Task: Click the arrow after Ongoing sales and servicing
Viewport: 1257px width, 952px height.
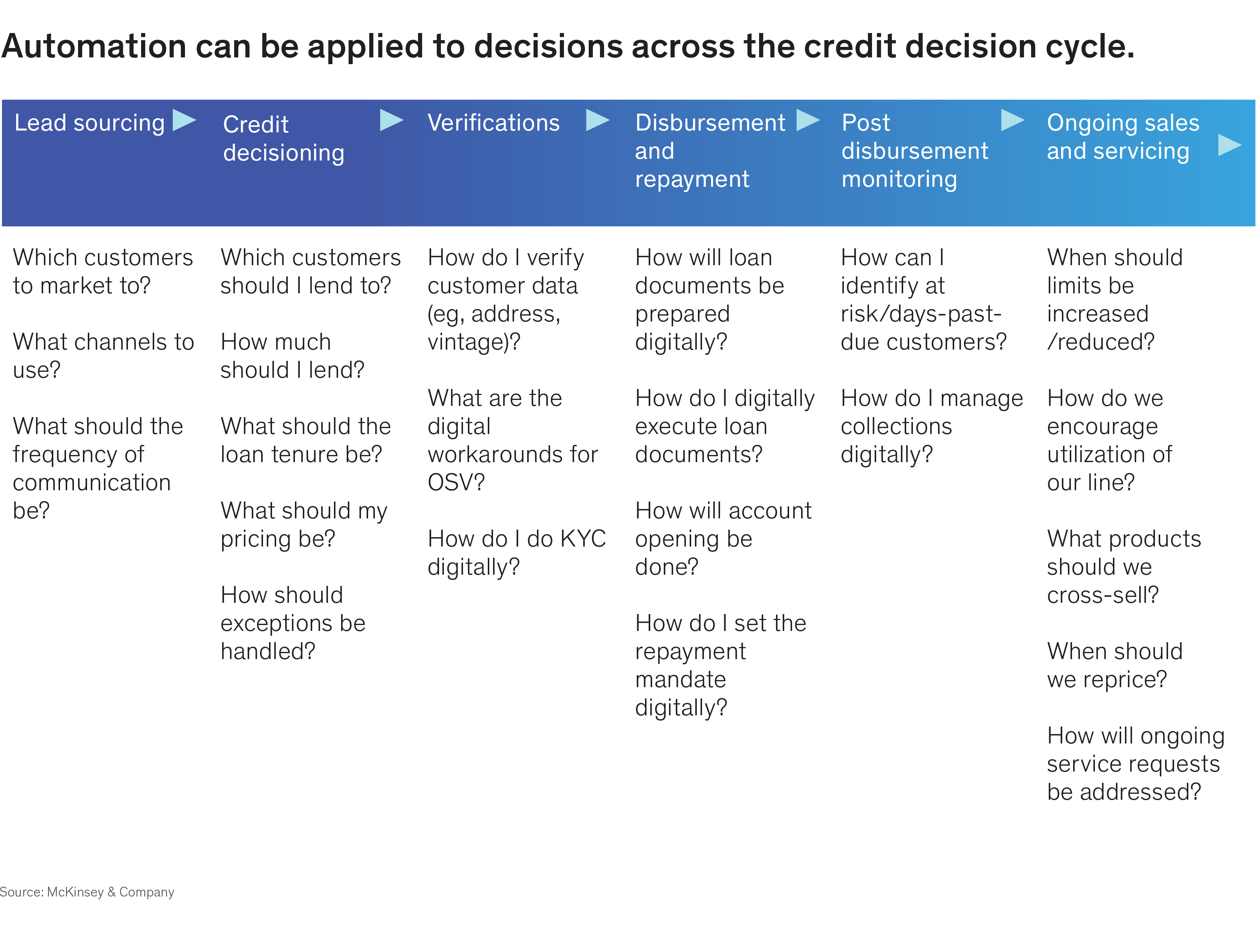Action: coord(1230,146)
